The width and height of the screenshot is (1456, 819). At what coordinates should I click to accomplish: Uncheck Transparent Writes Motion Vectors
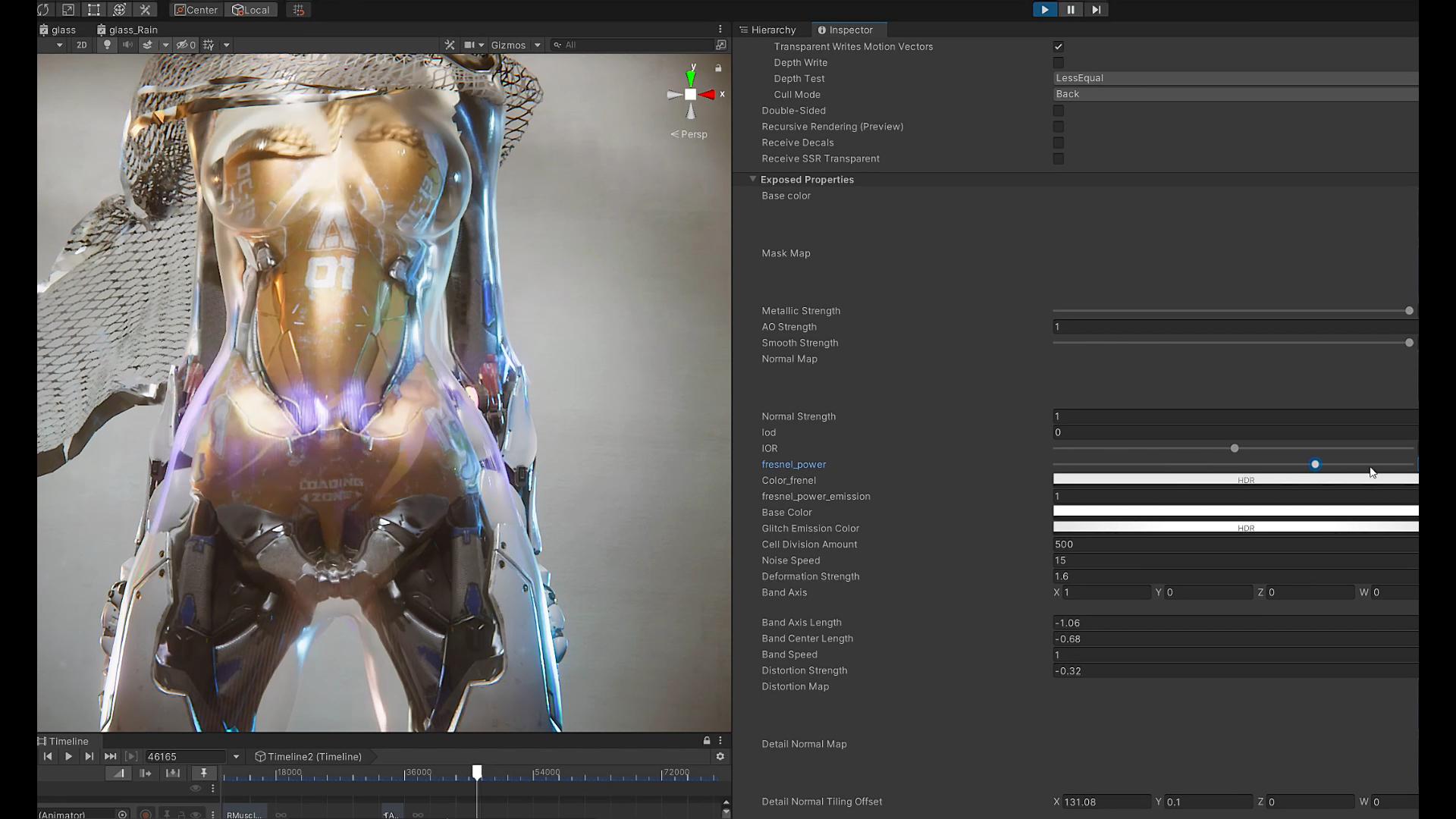1059,47
